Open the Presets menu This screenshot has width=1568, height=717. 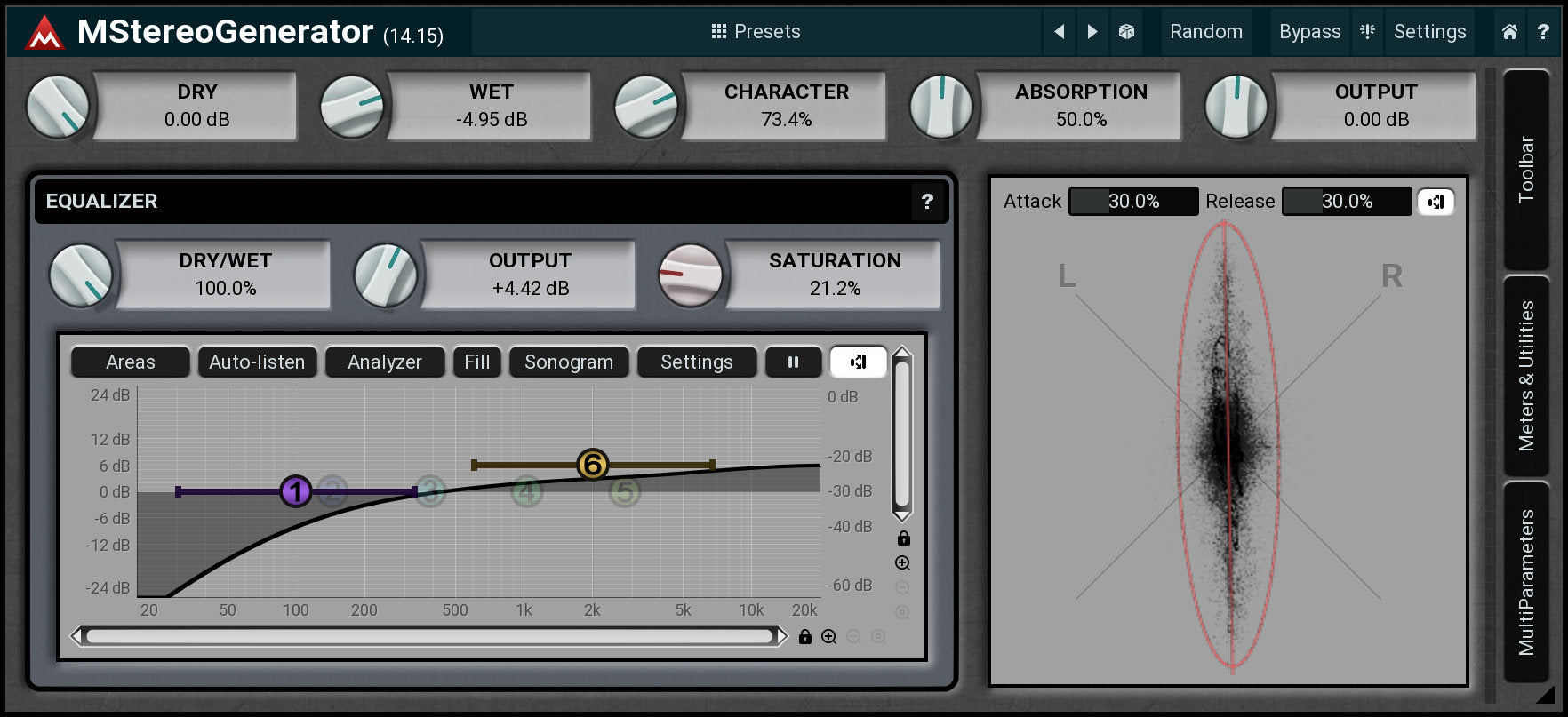pyautogui.click(x=756, y=32)
